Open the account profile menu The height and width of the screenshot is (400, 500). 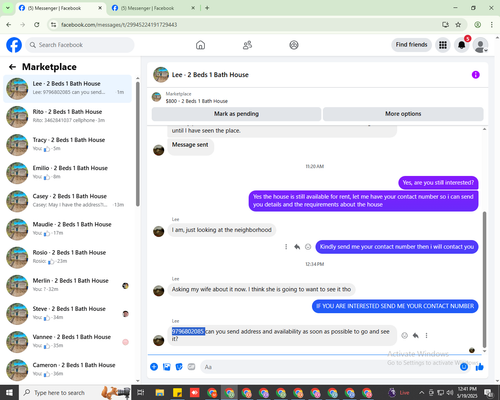(480, 45)
